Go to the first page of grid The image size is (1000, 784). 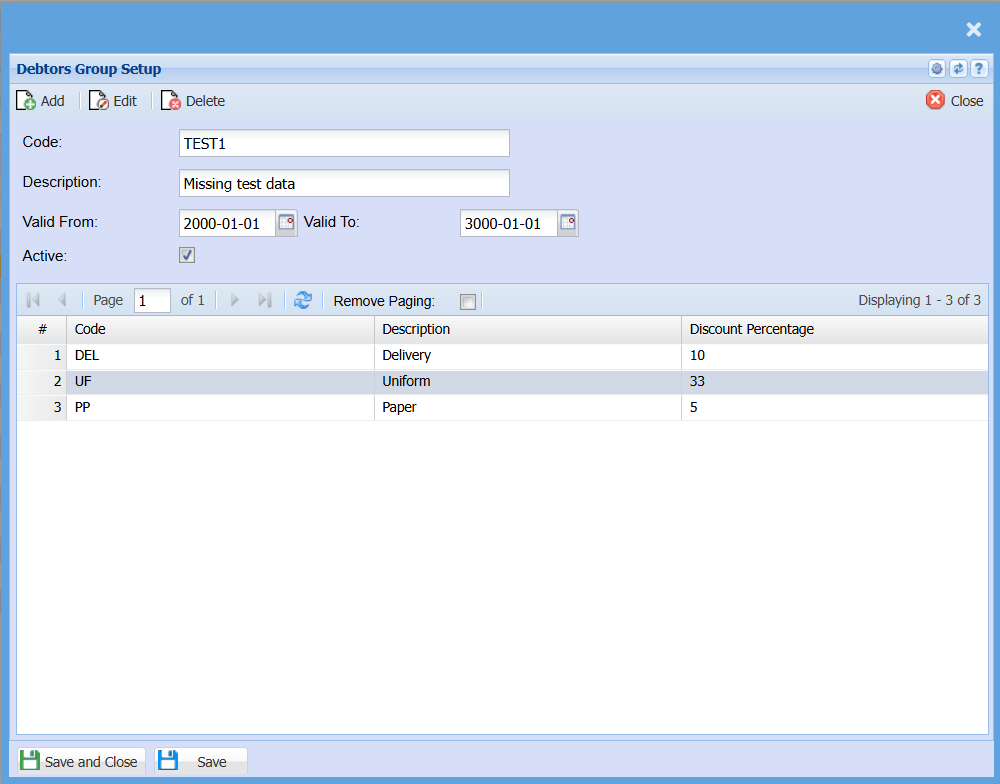(x=33, y=300)
